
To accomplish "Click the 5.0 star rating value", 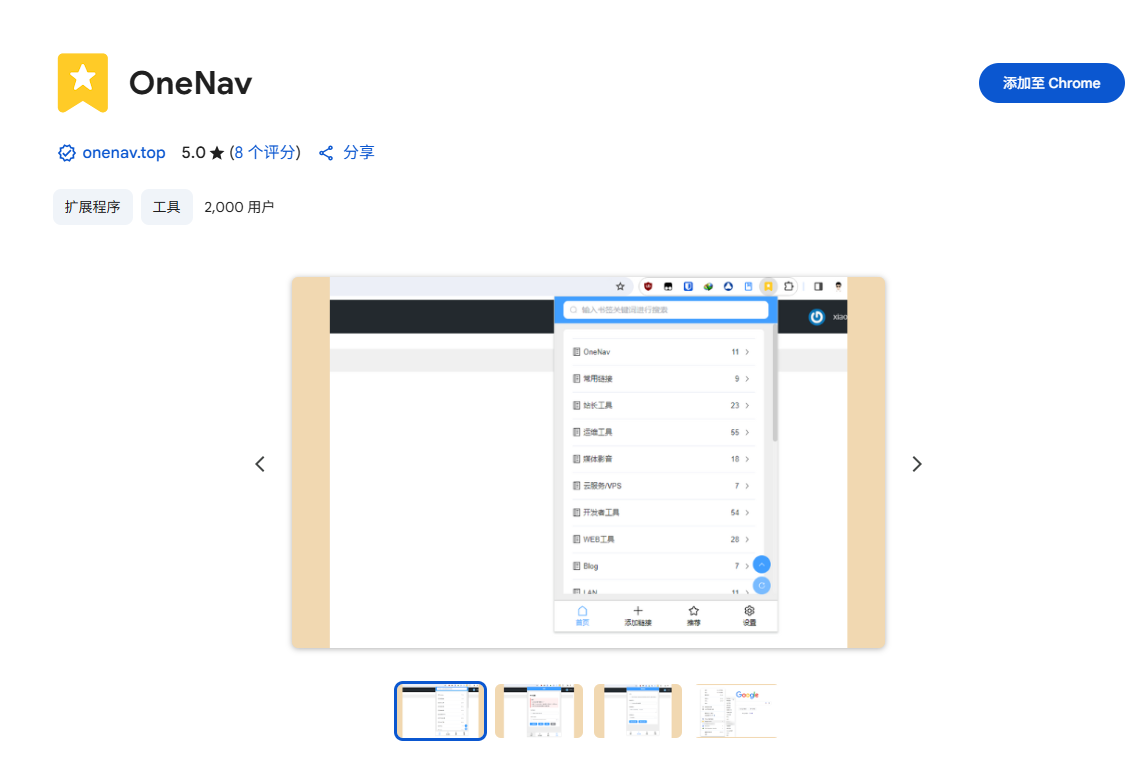I will click(x=203, y=152).
